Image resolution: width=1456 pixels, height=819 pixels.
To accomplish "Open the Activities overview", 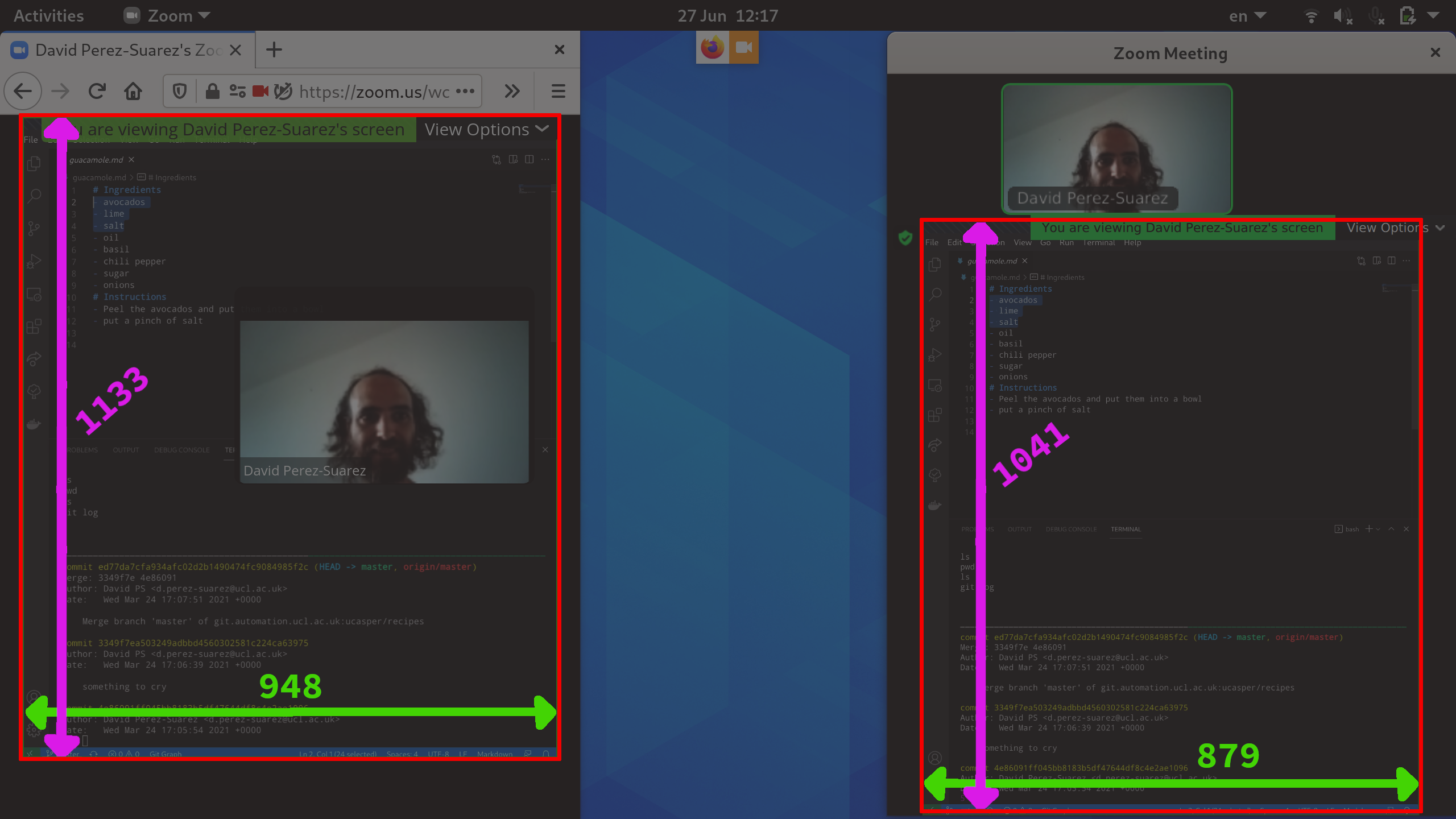I will point(48,15).
